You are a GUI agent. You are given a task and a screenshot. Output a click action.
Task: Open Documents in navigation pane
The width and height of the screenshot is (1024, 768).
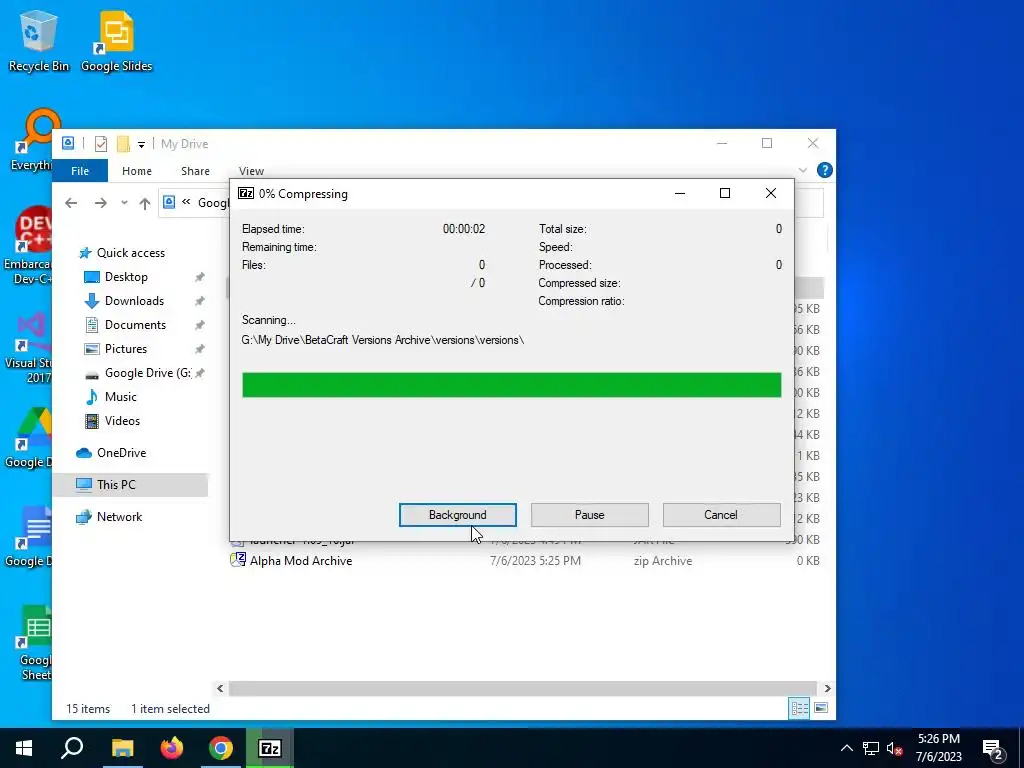pyautogui.click(x=135, y=325)
